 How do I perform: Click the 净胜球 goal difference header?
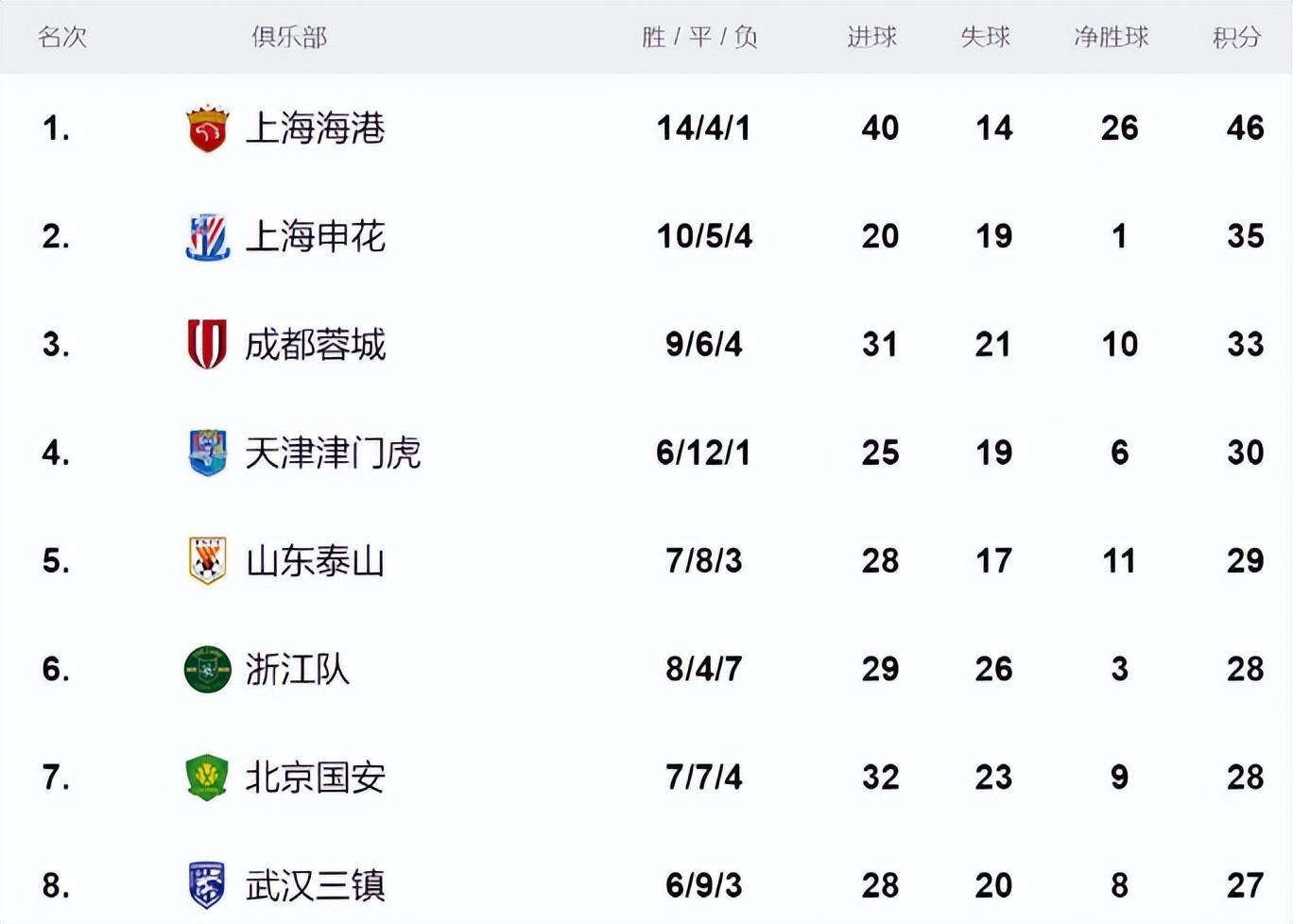point(1112,38)
